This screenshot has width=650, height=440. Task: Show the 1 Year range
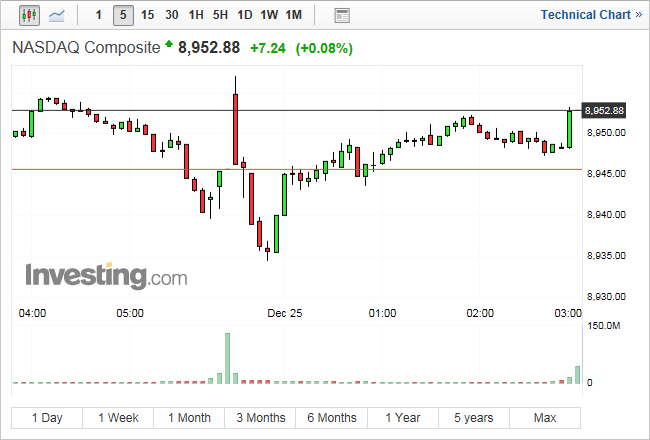point(403,418)
